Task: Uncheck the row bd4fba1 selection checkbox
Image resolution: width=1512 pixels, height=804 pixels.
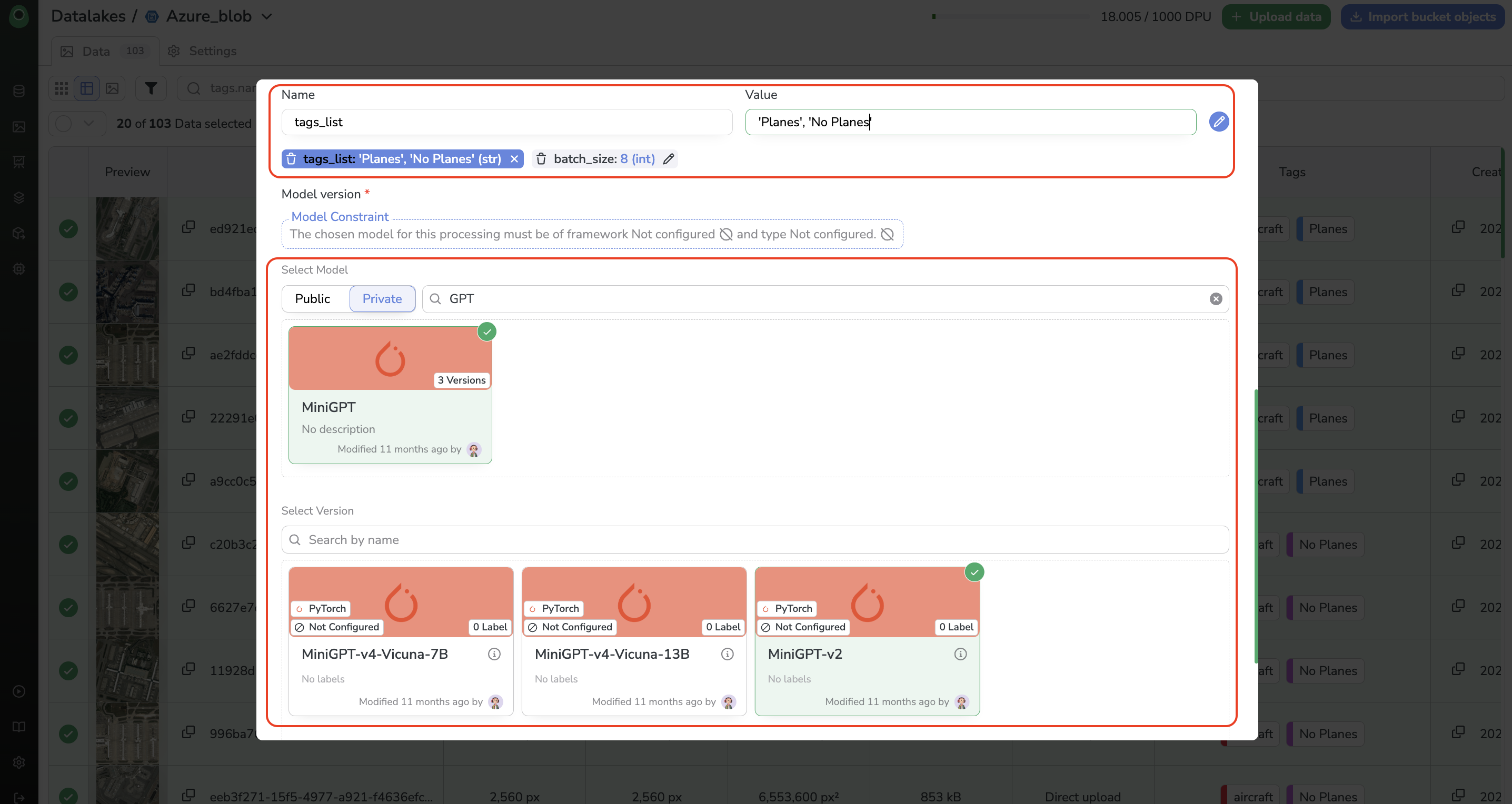Action: [68, 292]
